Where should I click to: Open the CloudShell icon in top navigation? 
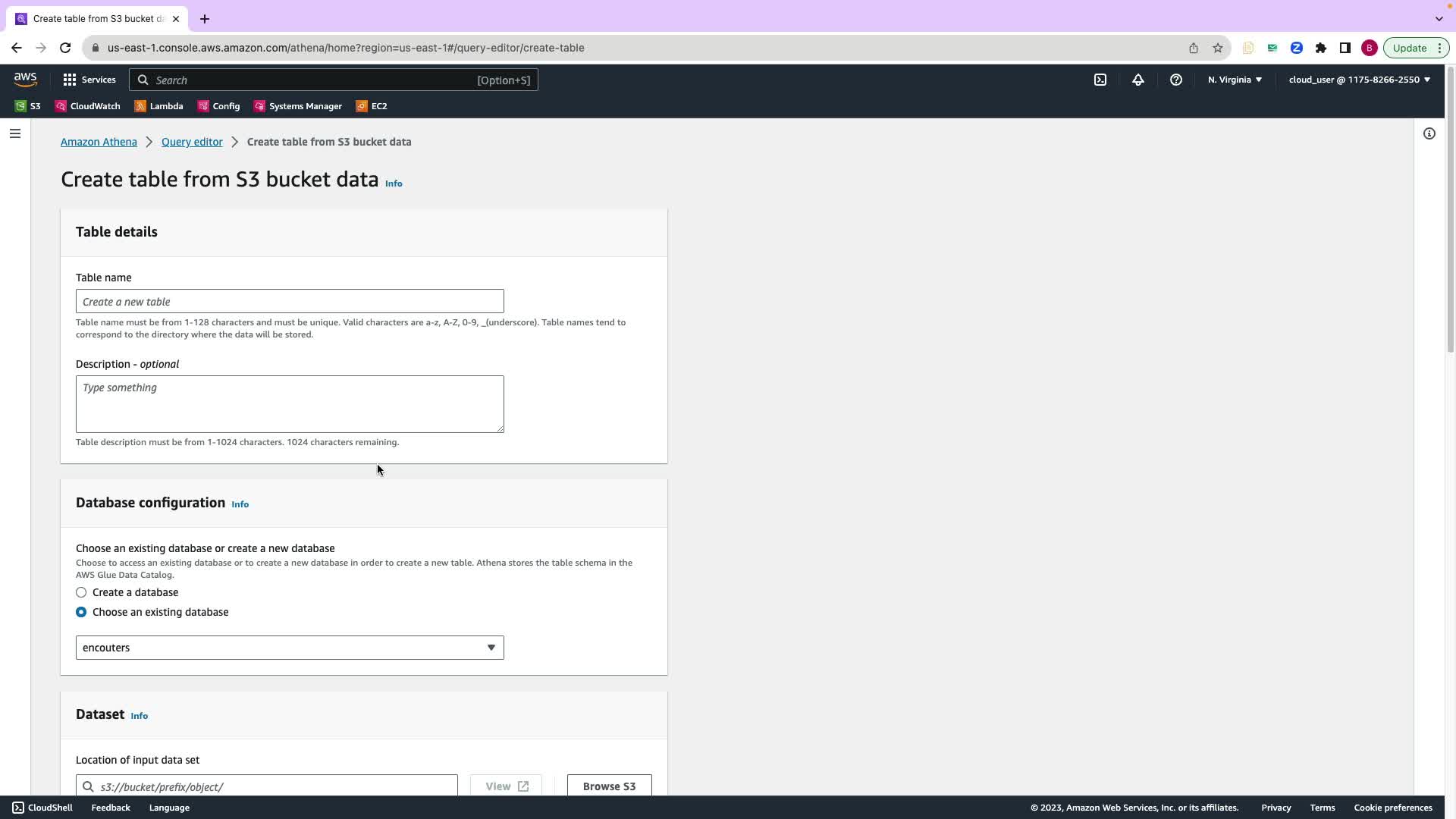(x=1100, y=80)
